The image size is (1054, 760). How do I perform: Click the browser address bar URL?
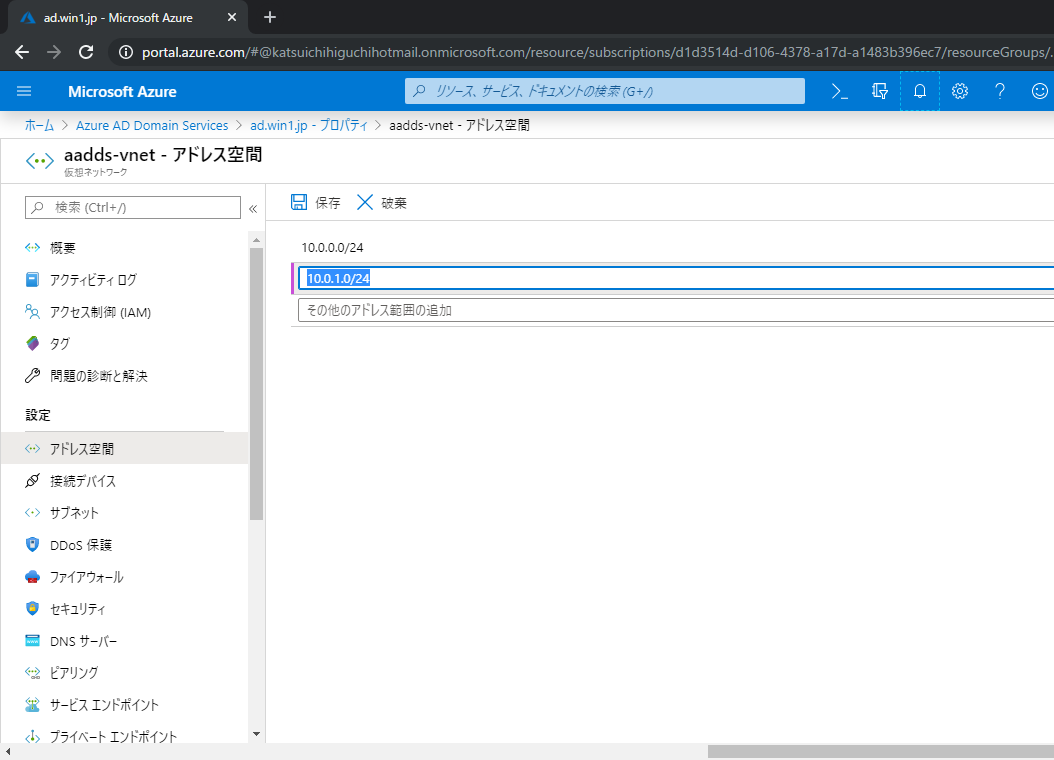597,52
